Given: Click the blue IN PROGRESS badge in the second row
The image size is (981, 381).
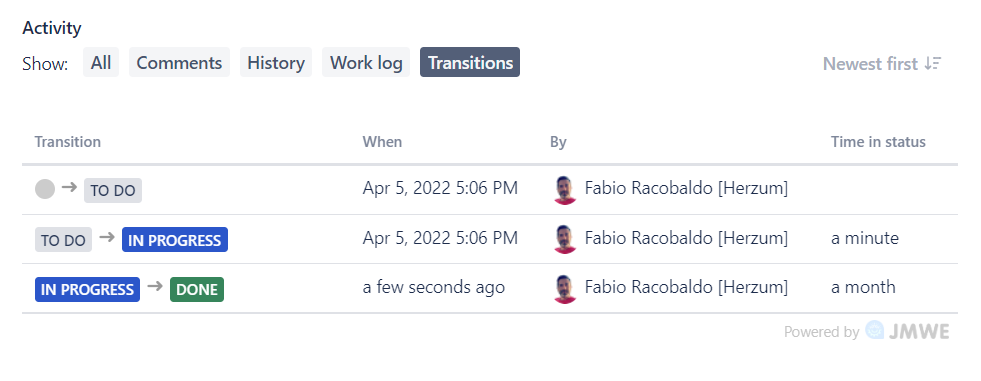Looking at the screenshot, I should (175, 240).
